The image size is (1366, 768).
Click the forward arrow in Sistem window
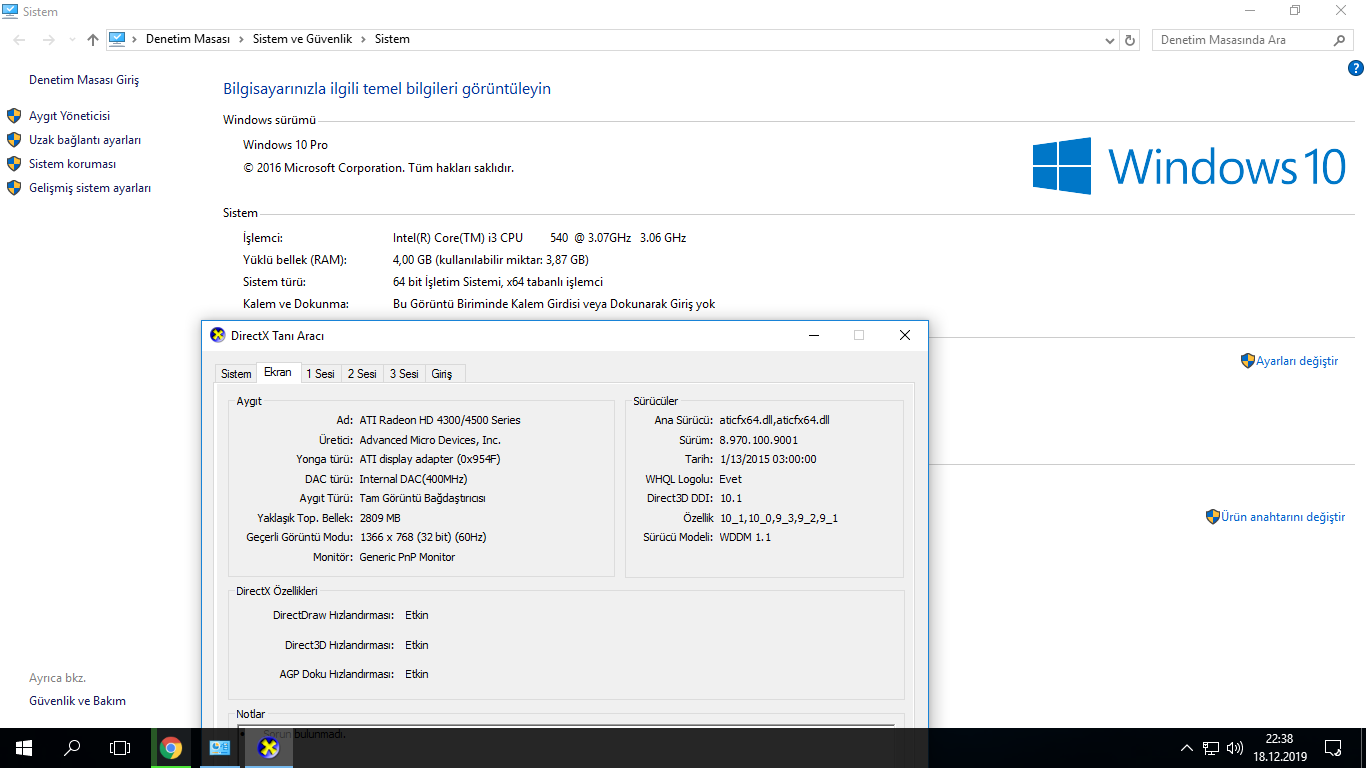pos(48,40)
